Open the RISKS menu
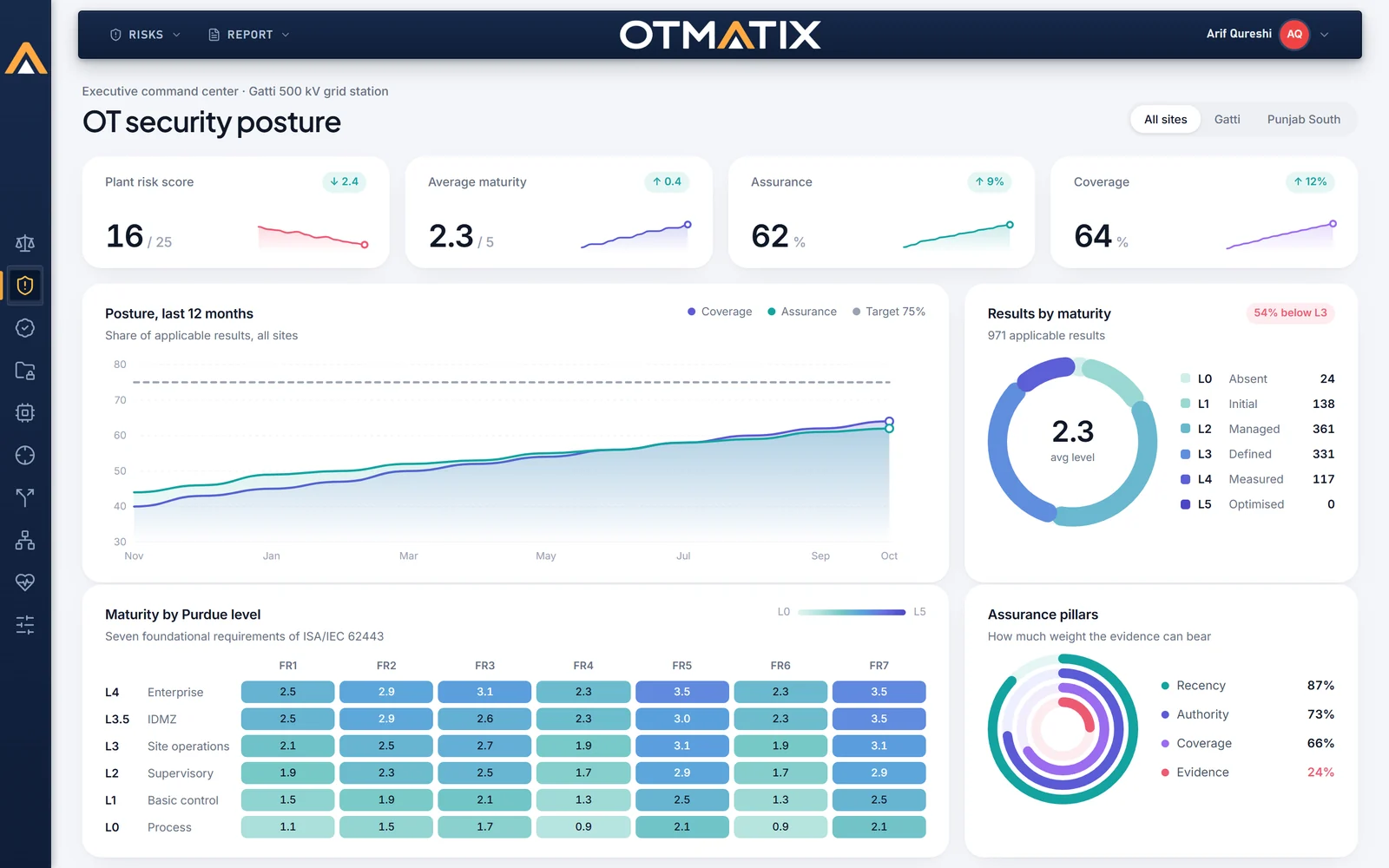The image size is (1389, 868). point(145,35)
